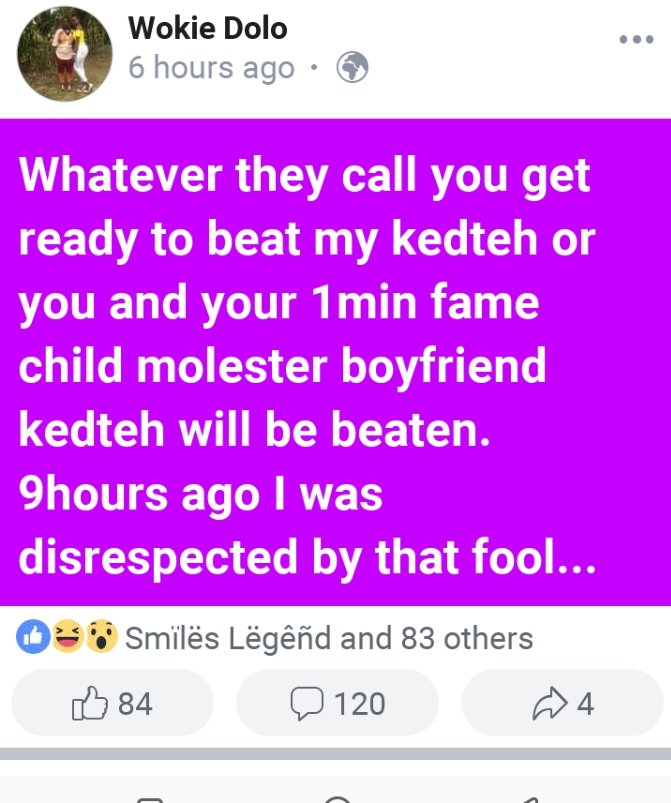This screenshot has height=803, width=671.
Task: View Smïlës Lëgêñd and 83 others reactions
Action: click(x=328, y=638)
